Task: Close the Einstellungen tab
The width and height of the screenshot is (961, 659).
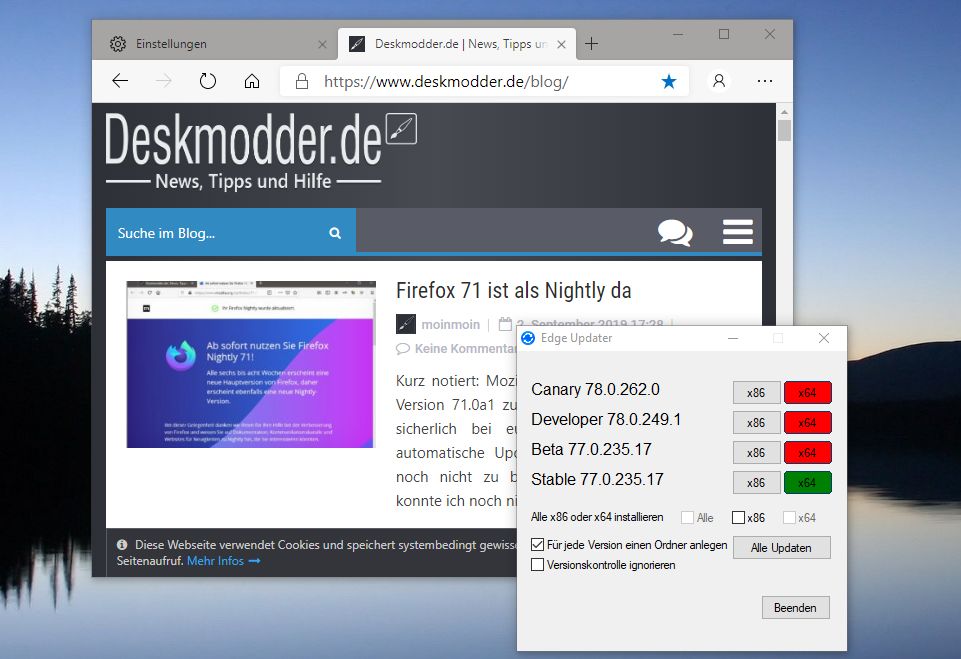Action: point(322,44)
